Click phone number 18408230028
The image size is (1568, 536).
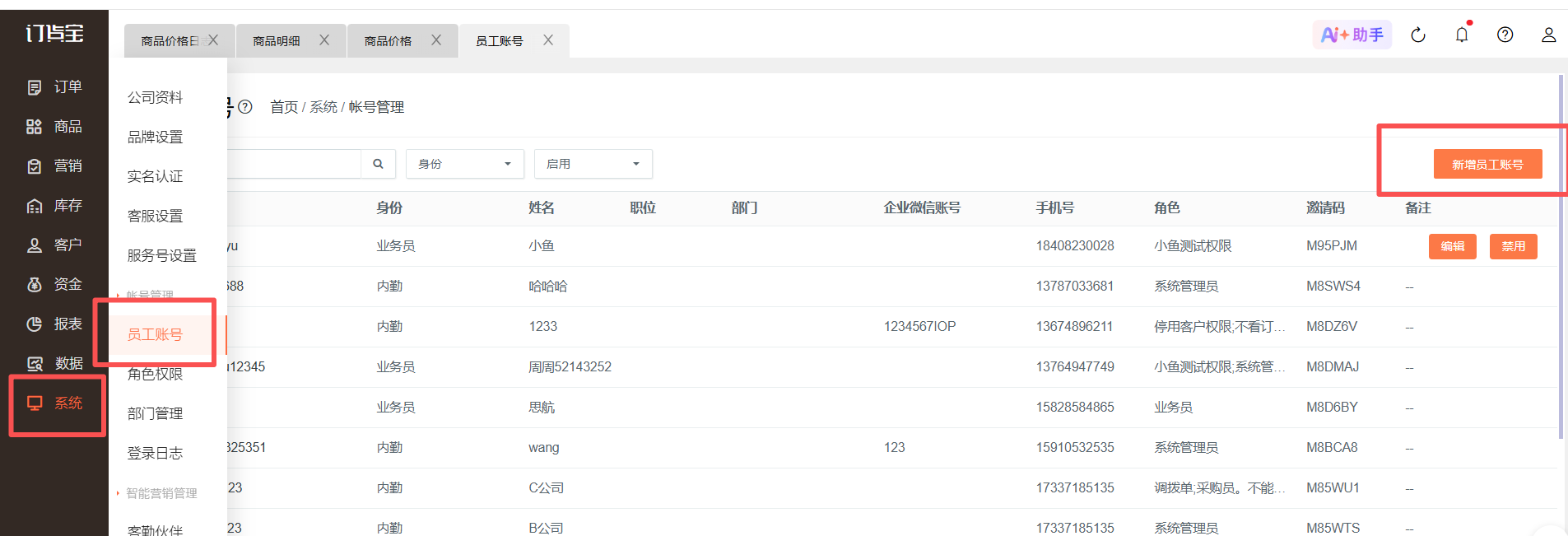pyautogui.click(x=1075, y=246)
